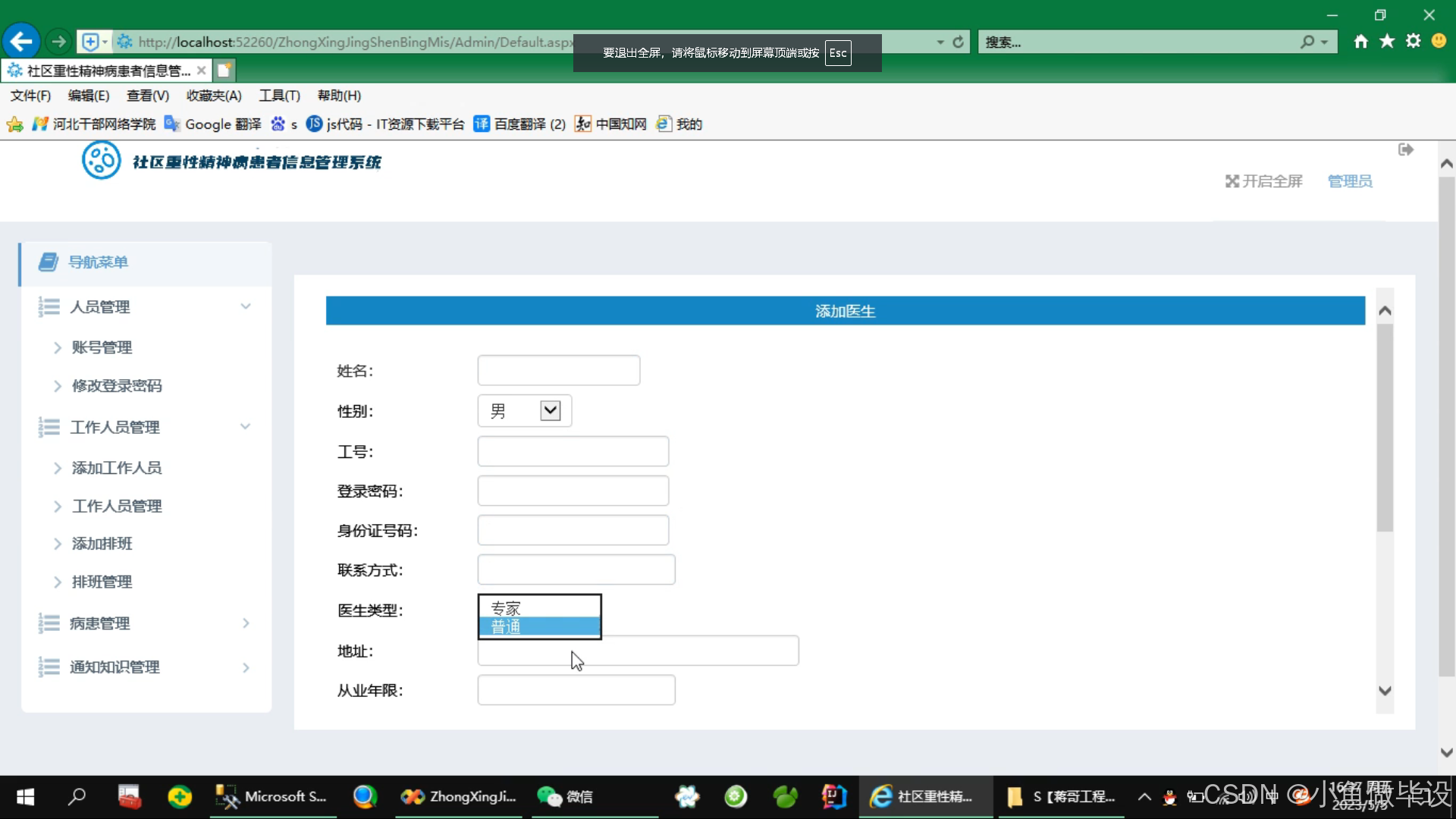Click the 开启全屏 fullscreen icon
This screenshot has width=1456, height=819.
point(1232,181)
